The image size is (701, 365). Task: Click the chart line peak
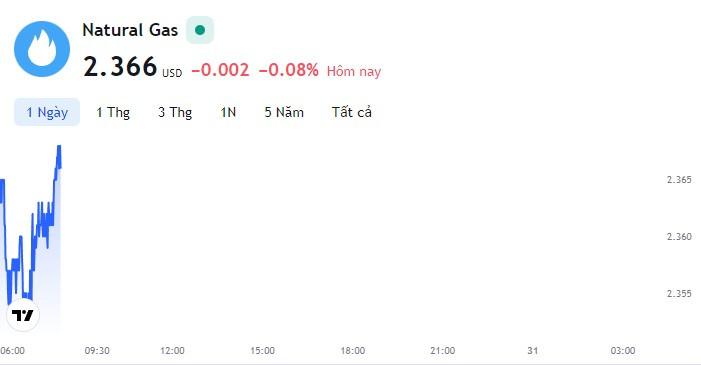point(59,147)
